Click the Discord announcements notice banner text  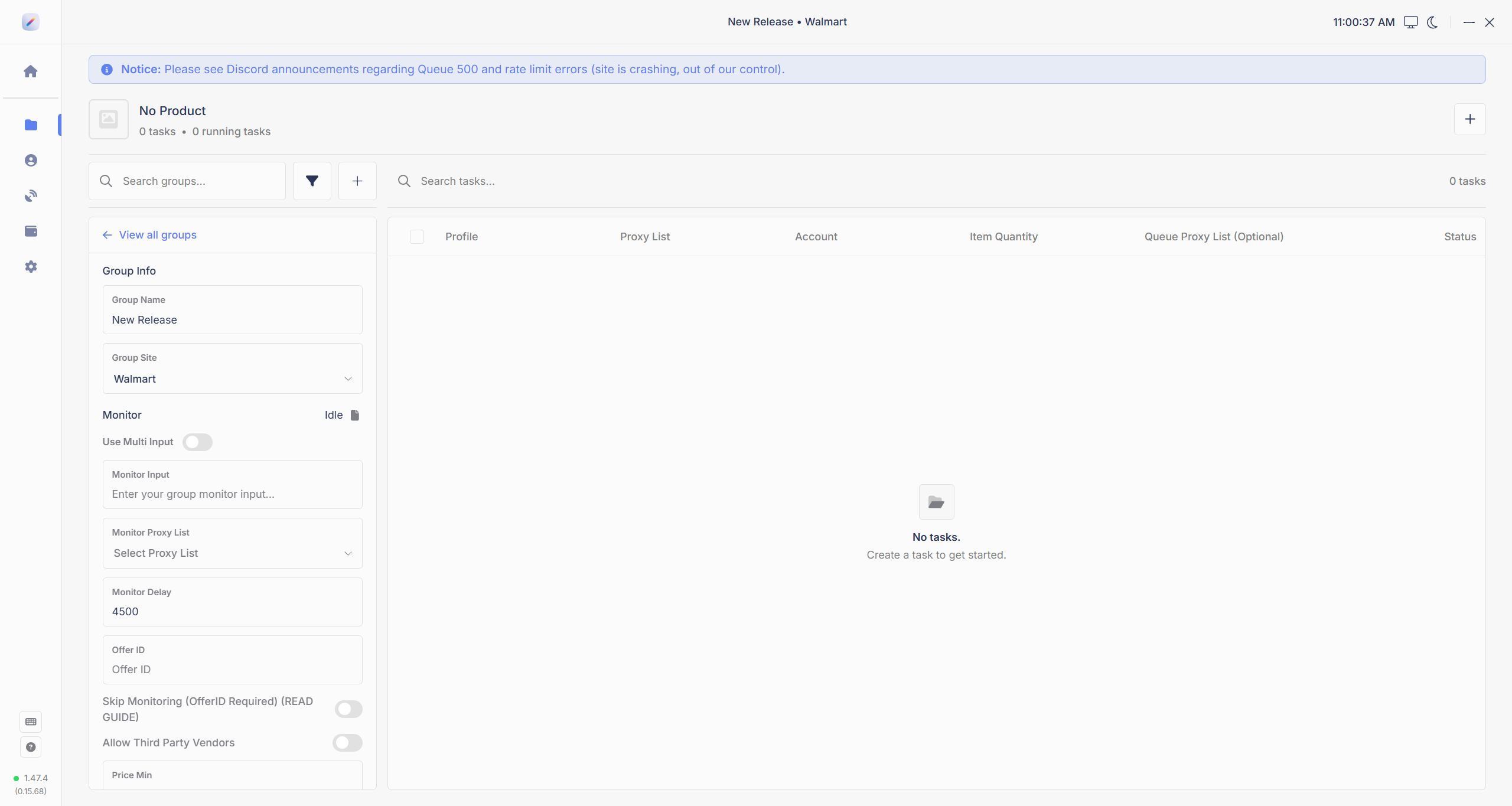453,70
